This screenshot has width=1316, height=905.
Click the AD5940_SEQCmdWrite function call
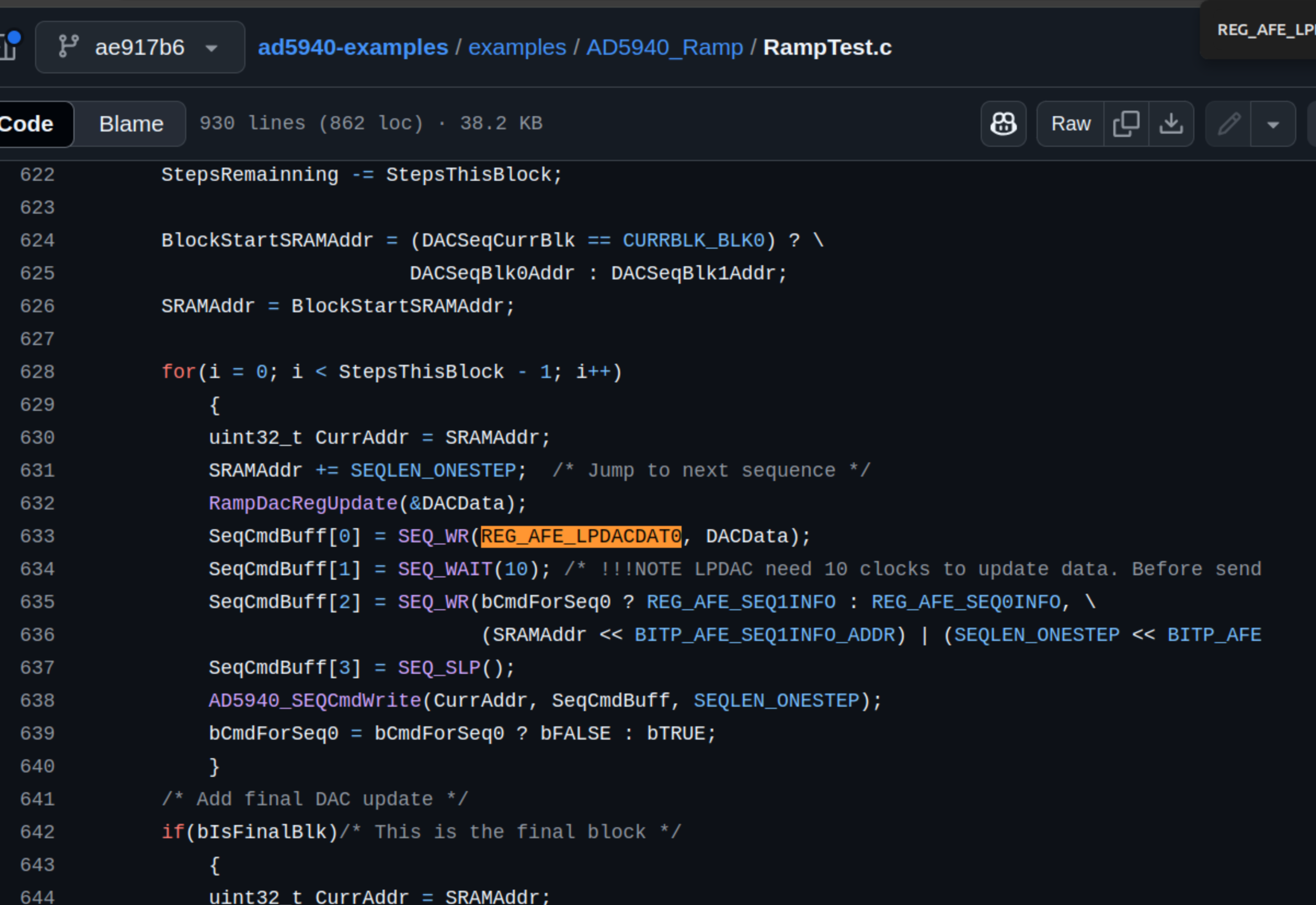coord(314,701)
